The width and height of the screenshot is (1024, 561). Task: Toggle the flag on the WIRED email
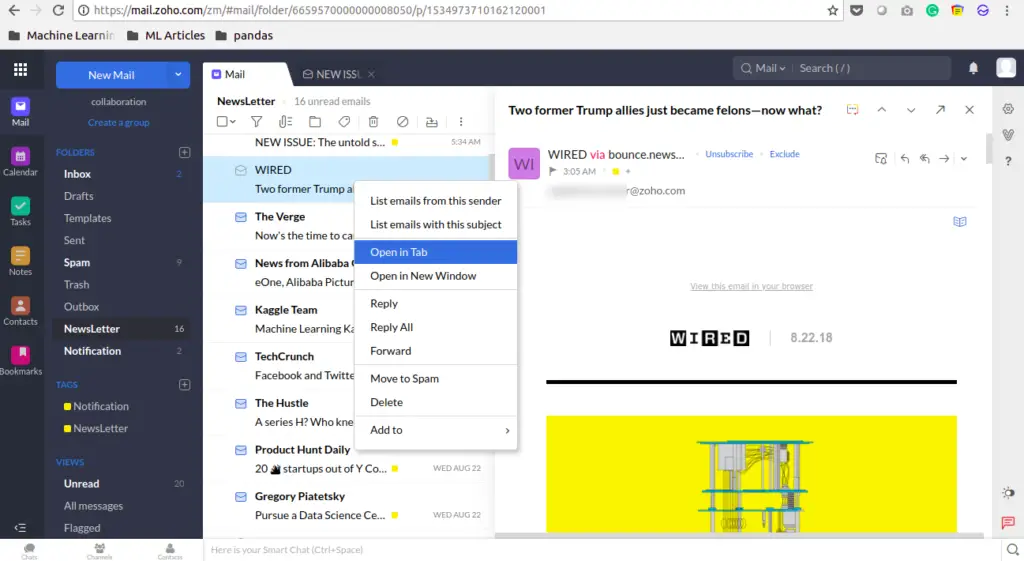click(x=553, y=171)
